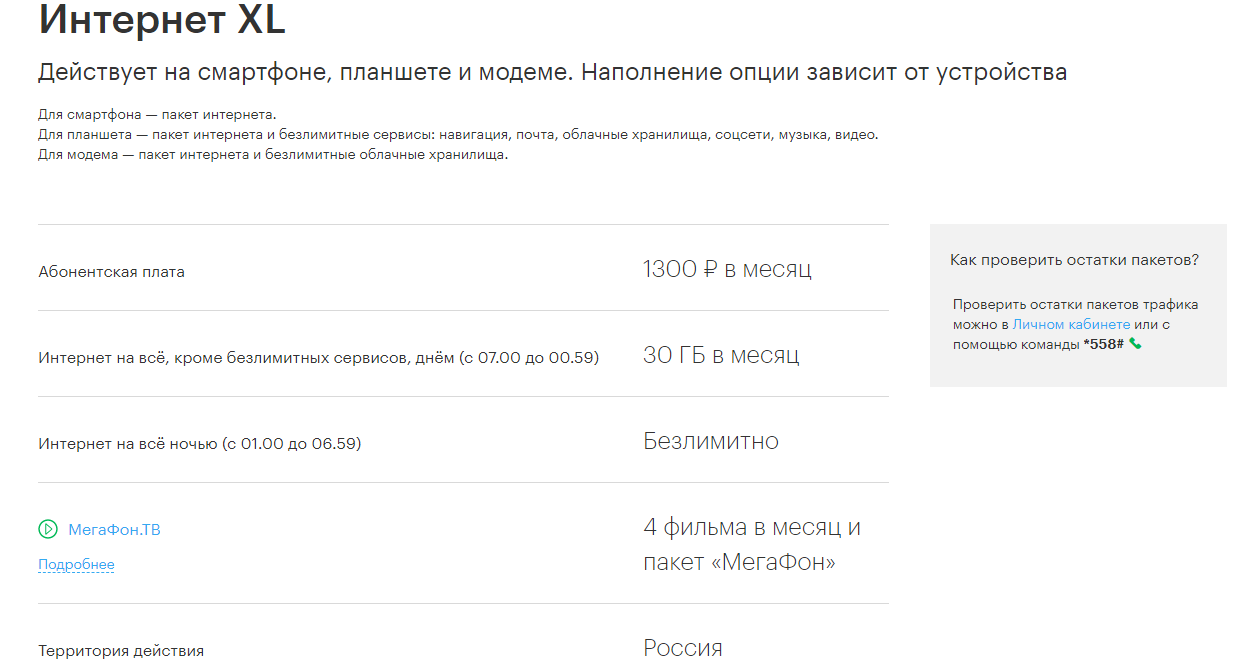The height and width of the screenshot is (672, 1236).
Task: Click the Для модема description line
Action: pos(273,154)
